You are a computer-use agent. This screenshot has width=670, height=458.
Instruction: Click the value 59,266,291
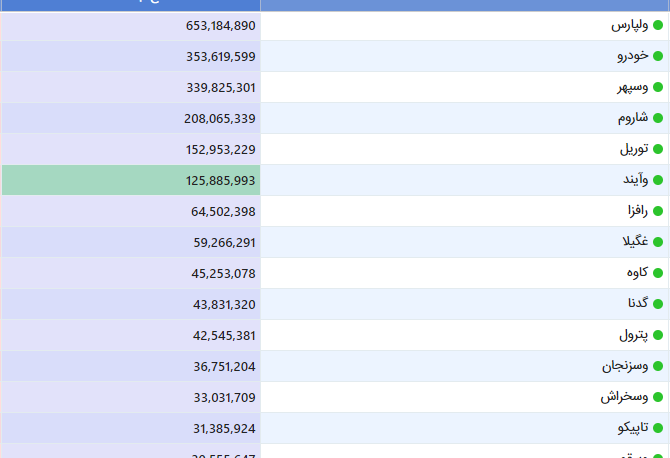[x=224, y=243]
